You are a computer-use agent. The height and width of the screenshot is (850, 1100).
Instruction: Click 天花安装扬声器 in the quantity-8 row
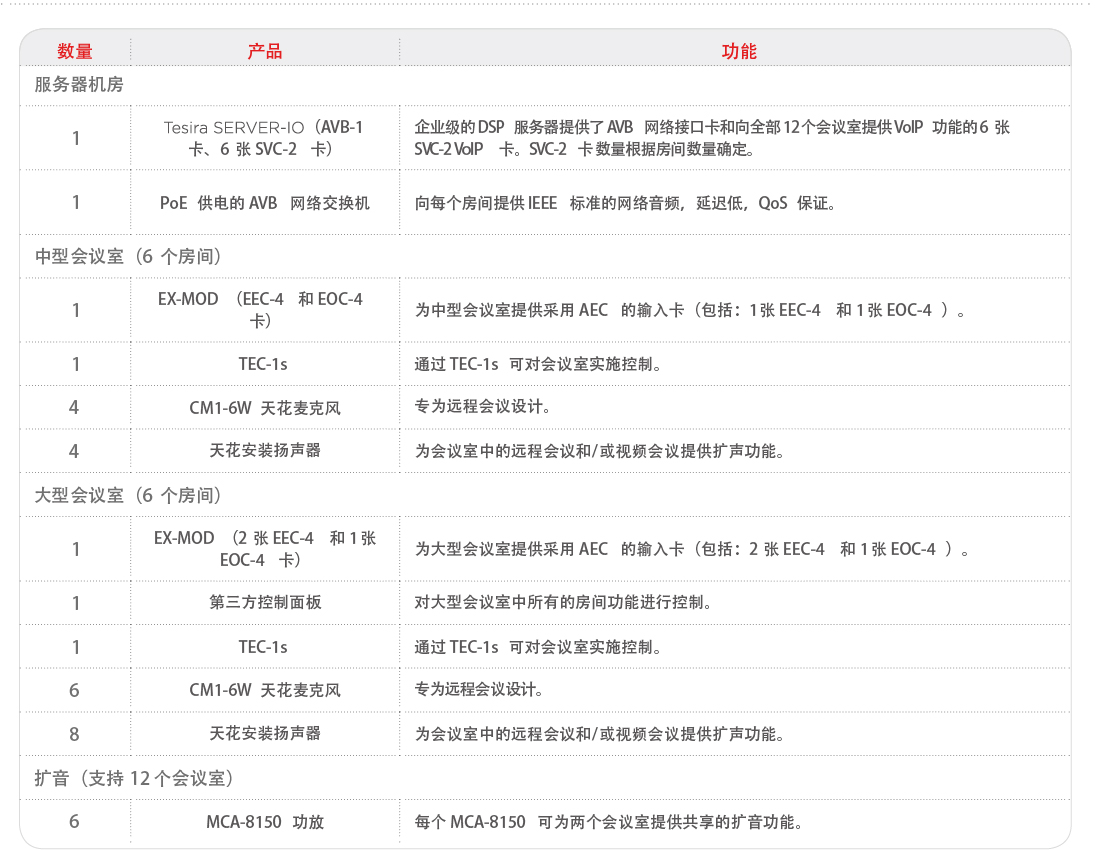(265, 734)
